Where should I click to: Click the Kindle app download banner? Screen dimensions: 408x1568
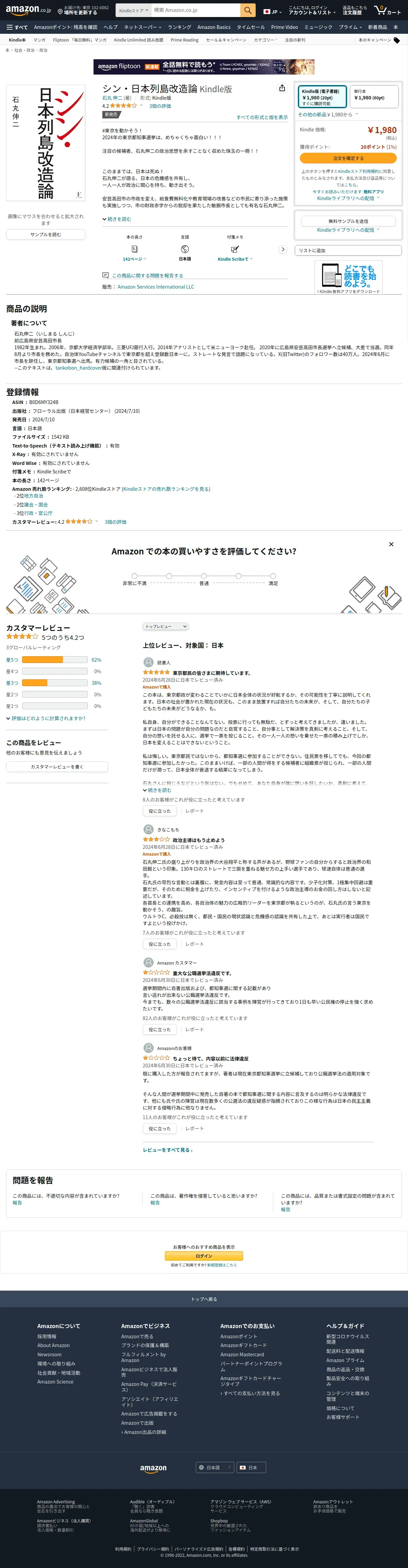[x=348, y=278]
